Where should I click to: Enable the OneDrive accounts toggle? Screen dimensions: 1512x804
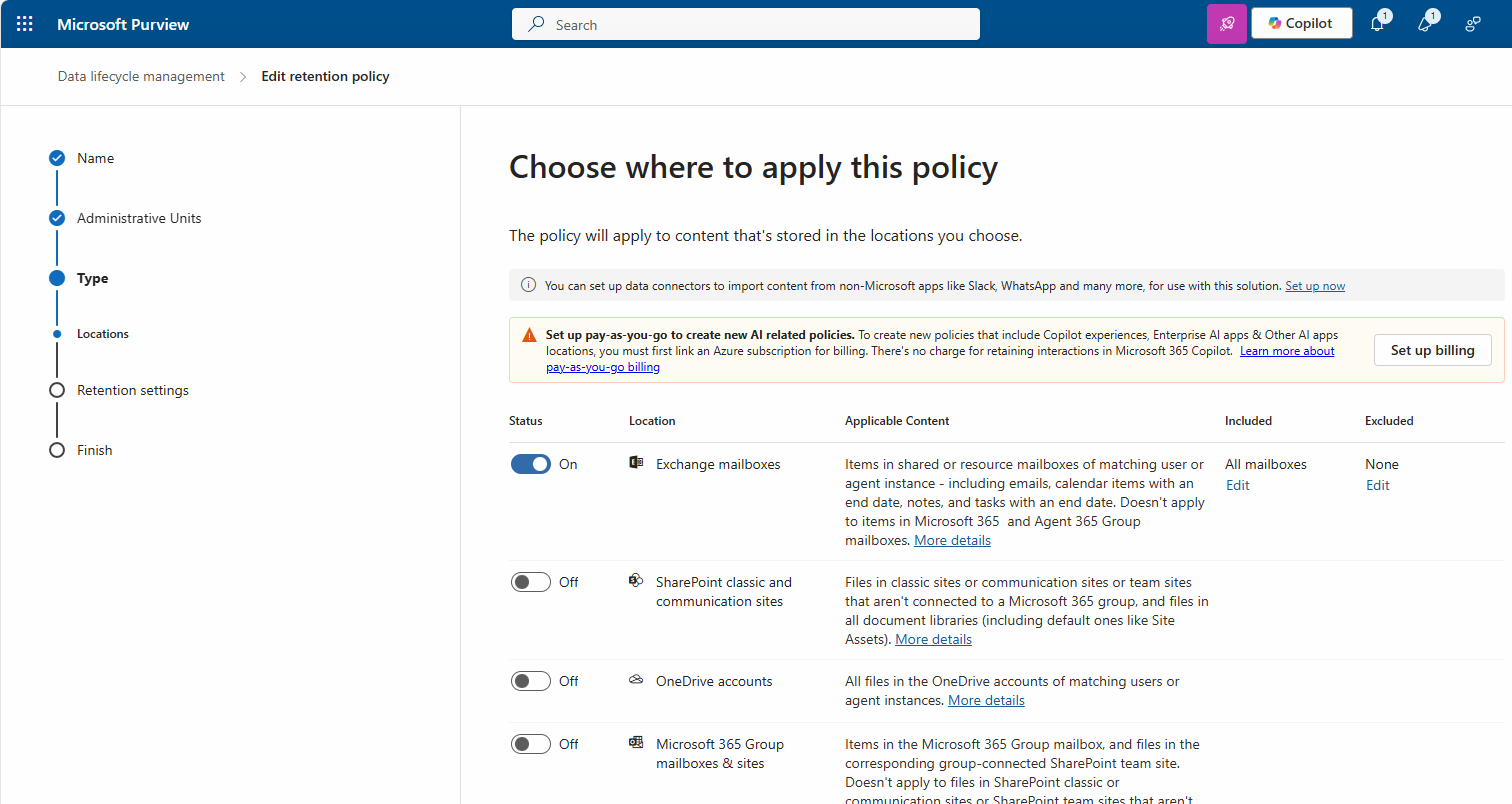click(530, 681)
